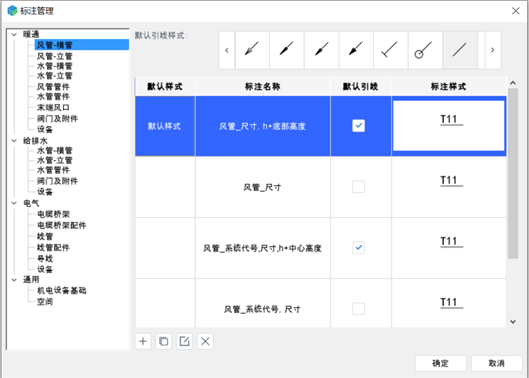Uncheck default leader for 风管_系统代号,尺寸,h+中心高度
529x378 pixels.
[x=358, y=247]
